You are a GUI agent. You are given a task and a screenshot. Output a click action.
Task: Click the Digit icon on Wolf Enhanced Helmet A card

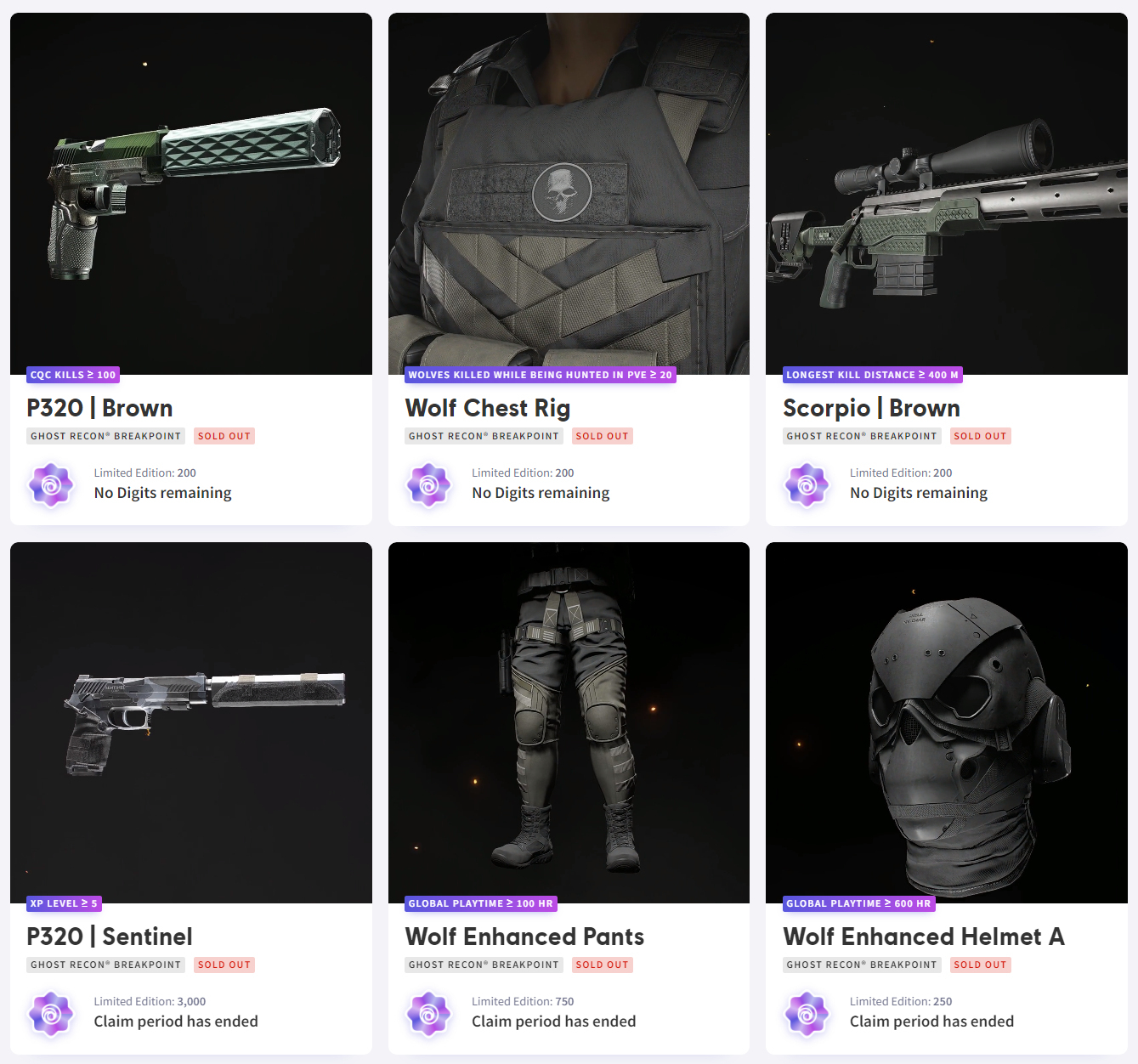pyautogui.click(x=807, y=1014)
